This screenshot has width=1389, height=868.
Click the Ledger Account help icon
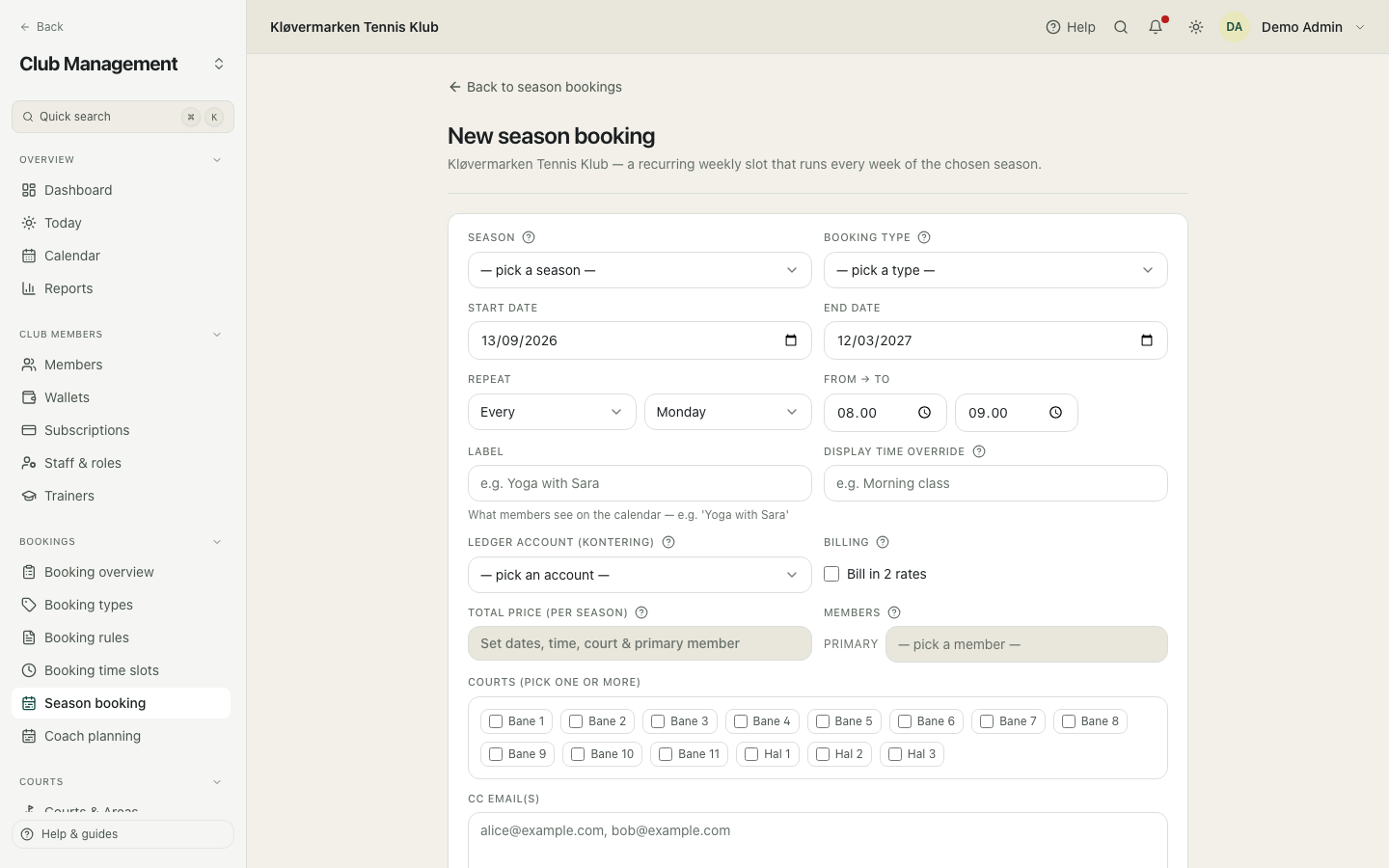[x=668, y=542]
